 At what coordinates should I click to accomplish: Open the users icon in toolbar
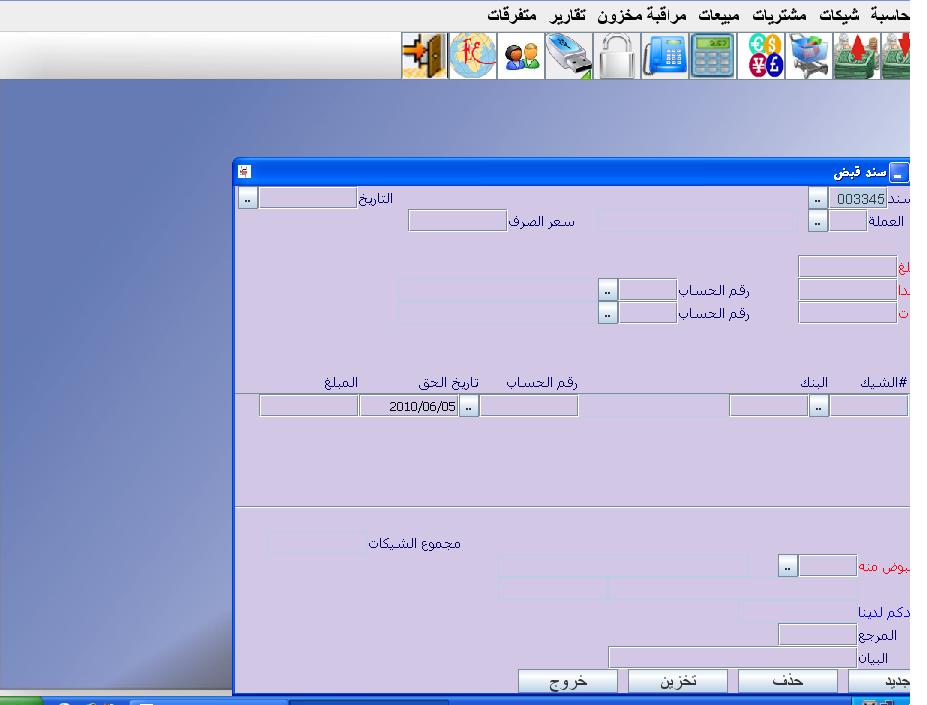click(x=521, y=56)
